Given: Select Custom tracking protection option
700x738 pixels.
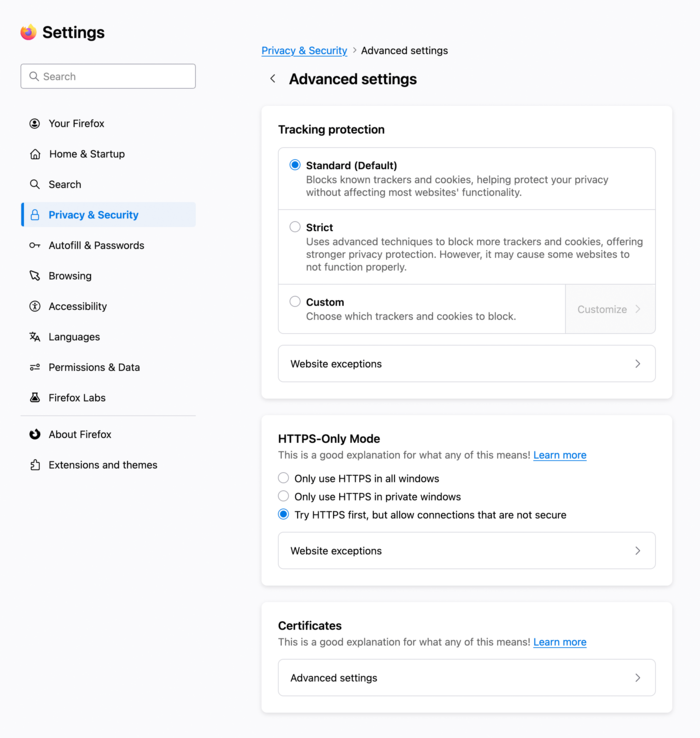Looking at the screenshot, I should click(x=295, y=302).
